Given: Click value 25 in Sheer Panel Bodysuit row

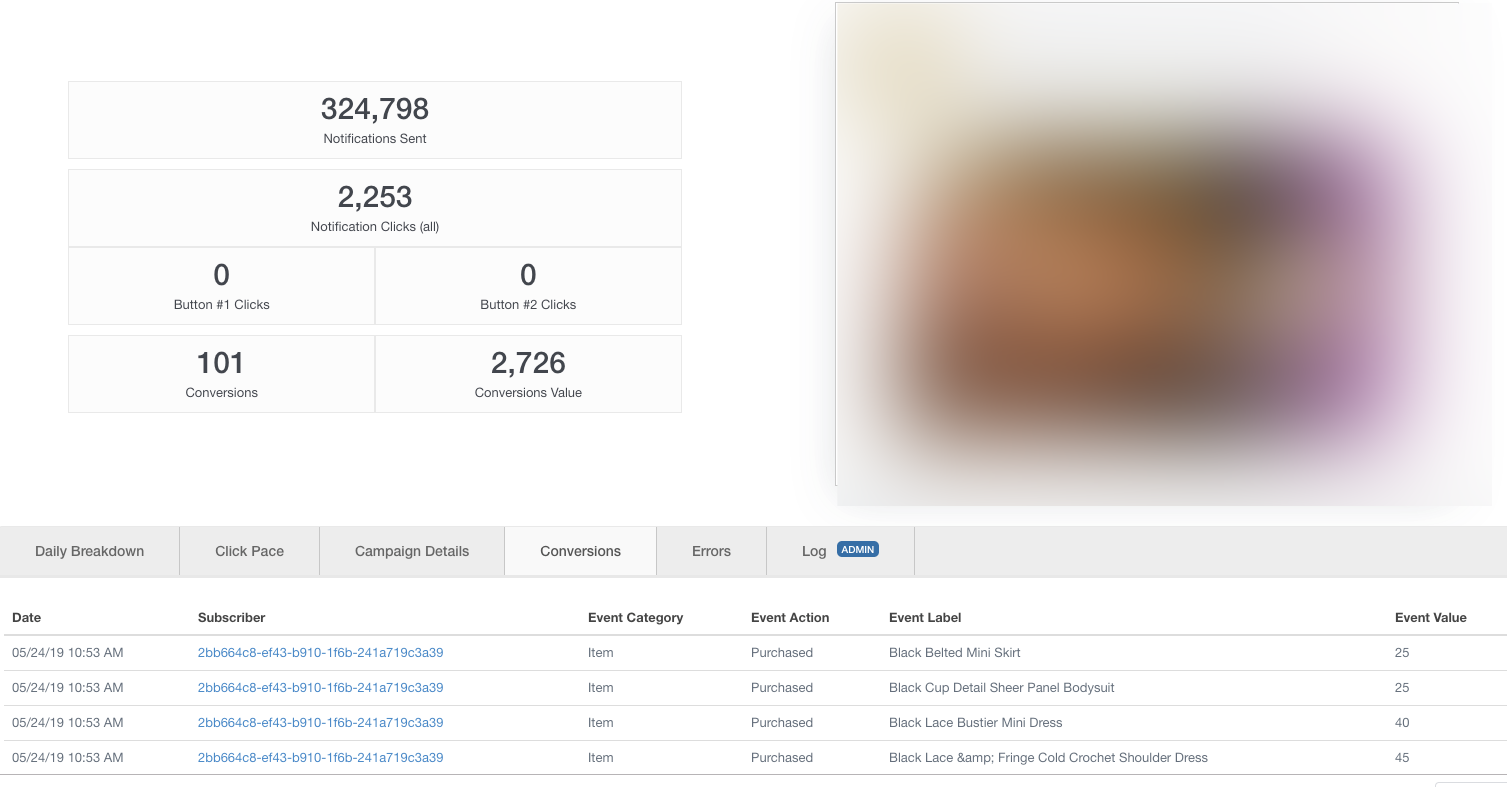Looking at the screenshot, I should tap(1402, 688).
